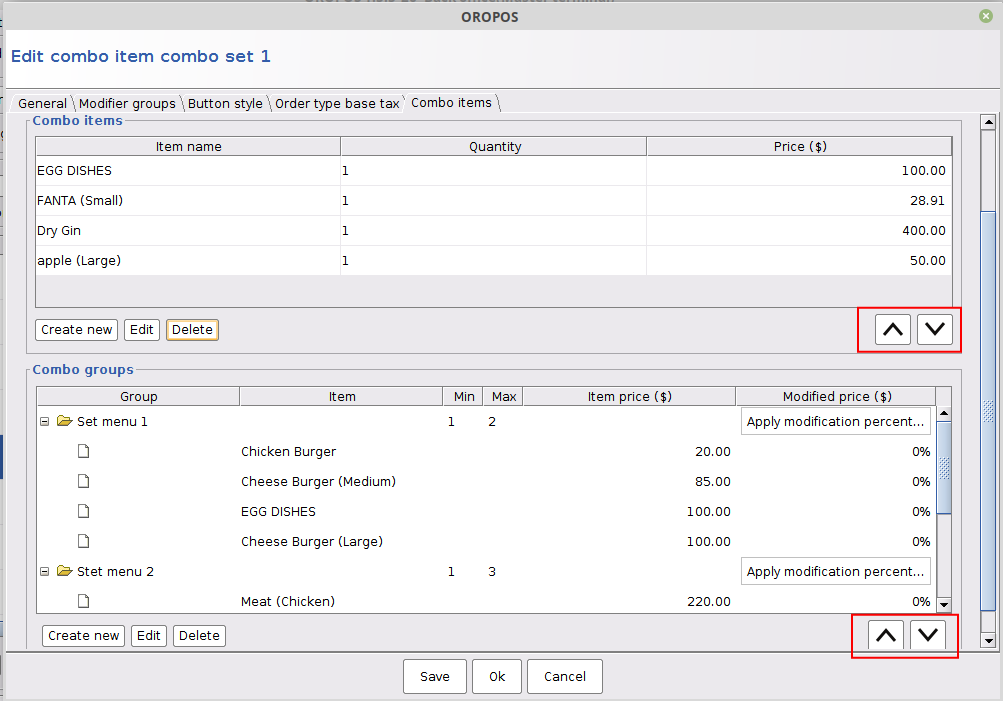Select the Cheese Burger (Medium) group item
The image size is (1003, 701).
(486, 482)
